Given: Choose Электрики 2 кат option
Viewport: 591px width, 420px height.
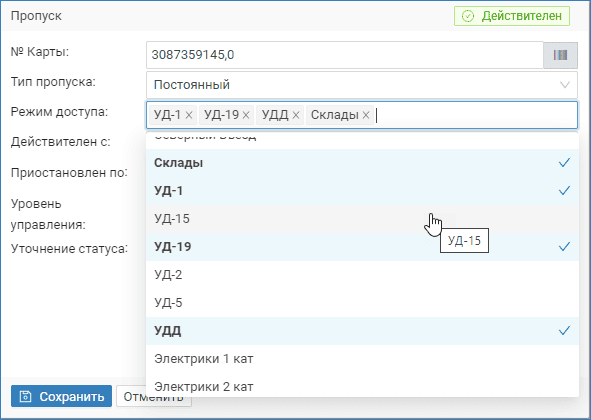Looking at the screenshot, I should pos(362,385).
